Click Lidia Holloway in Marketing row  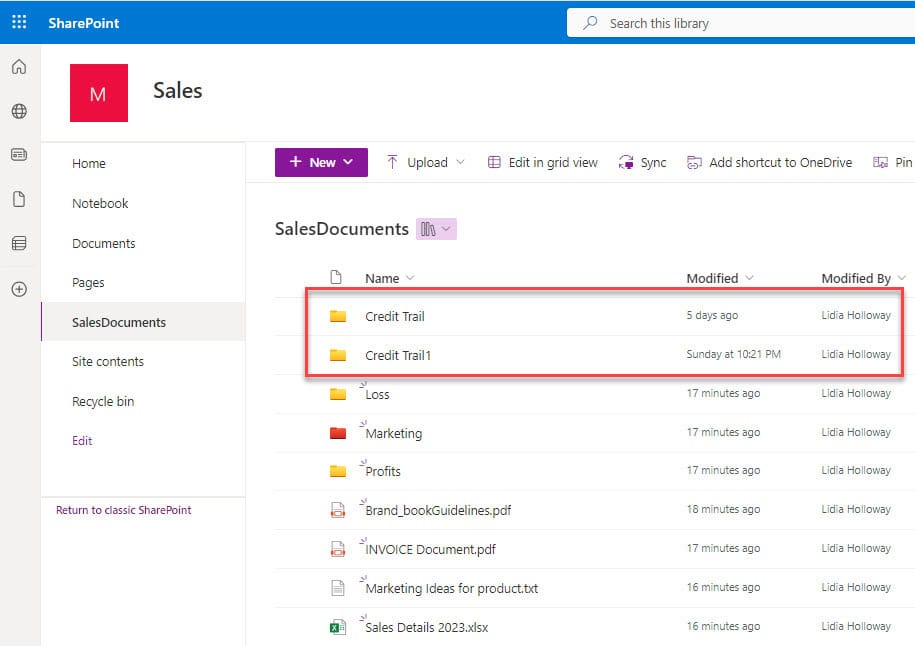[856, 432]
